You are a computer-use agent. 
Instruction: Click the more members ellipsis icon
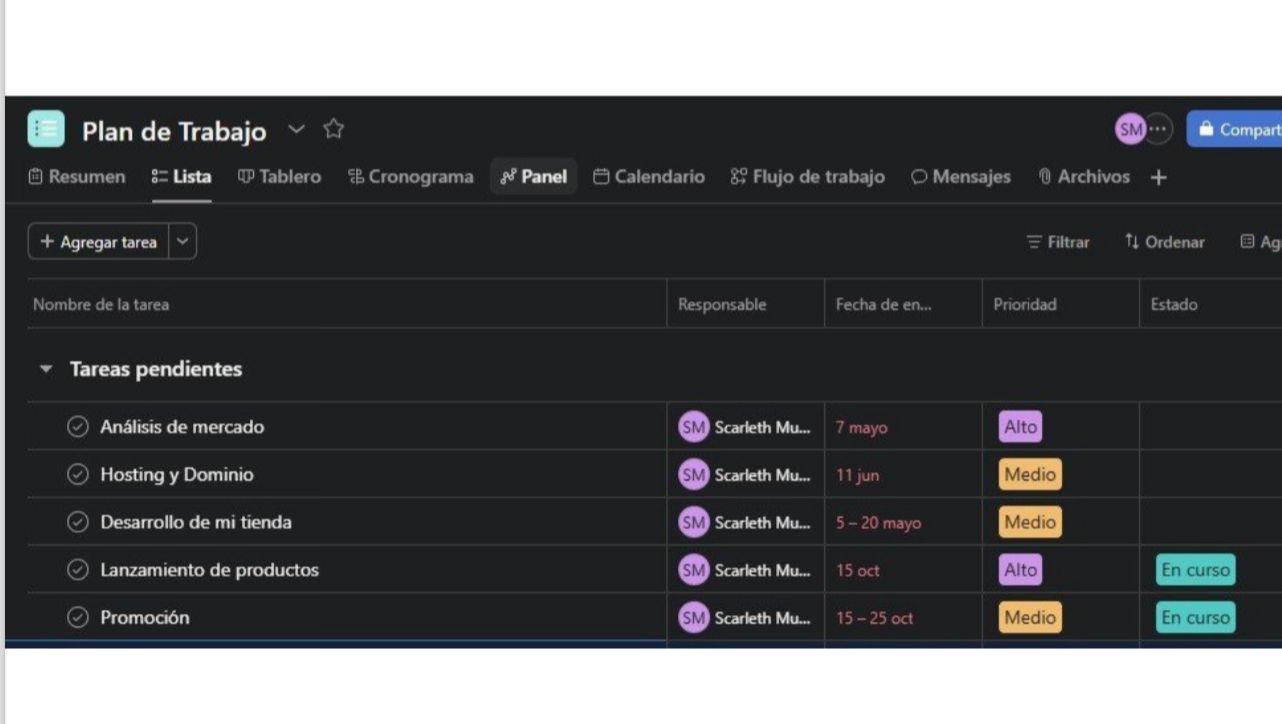(x=1158, y=129)
